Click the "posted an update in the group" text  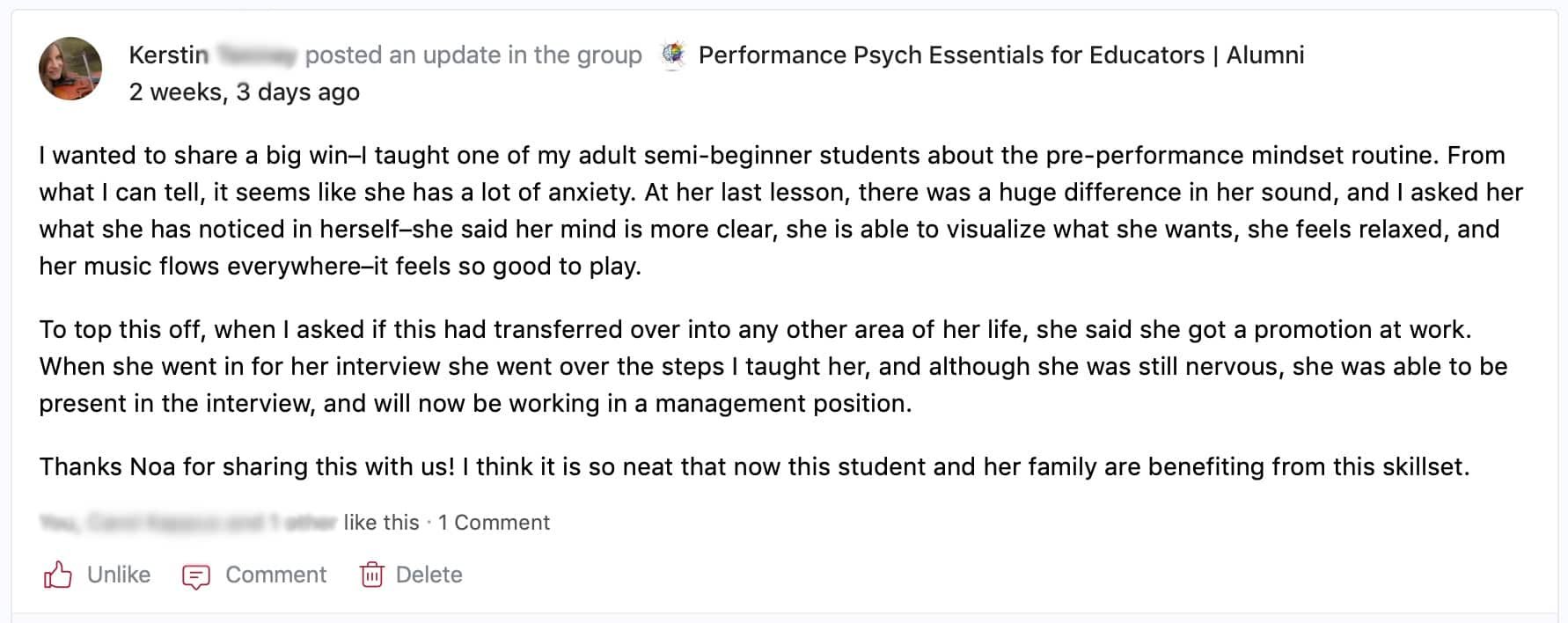tap(473, 55)
